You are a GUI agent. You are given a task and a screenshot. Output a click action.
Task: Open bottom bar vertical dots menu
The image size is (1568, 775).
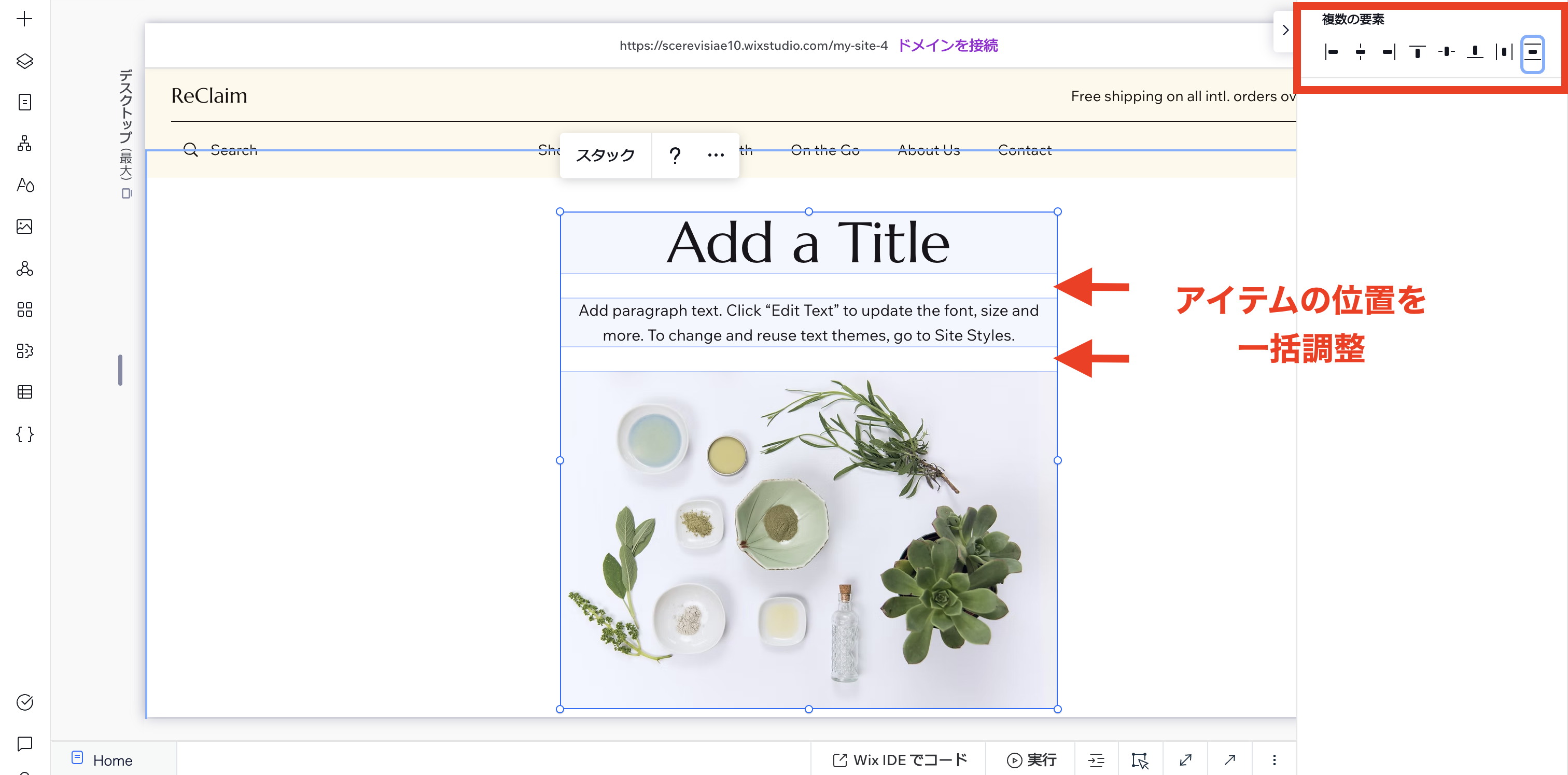(1274, 760)
